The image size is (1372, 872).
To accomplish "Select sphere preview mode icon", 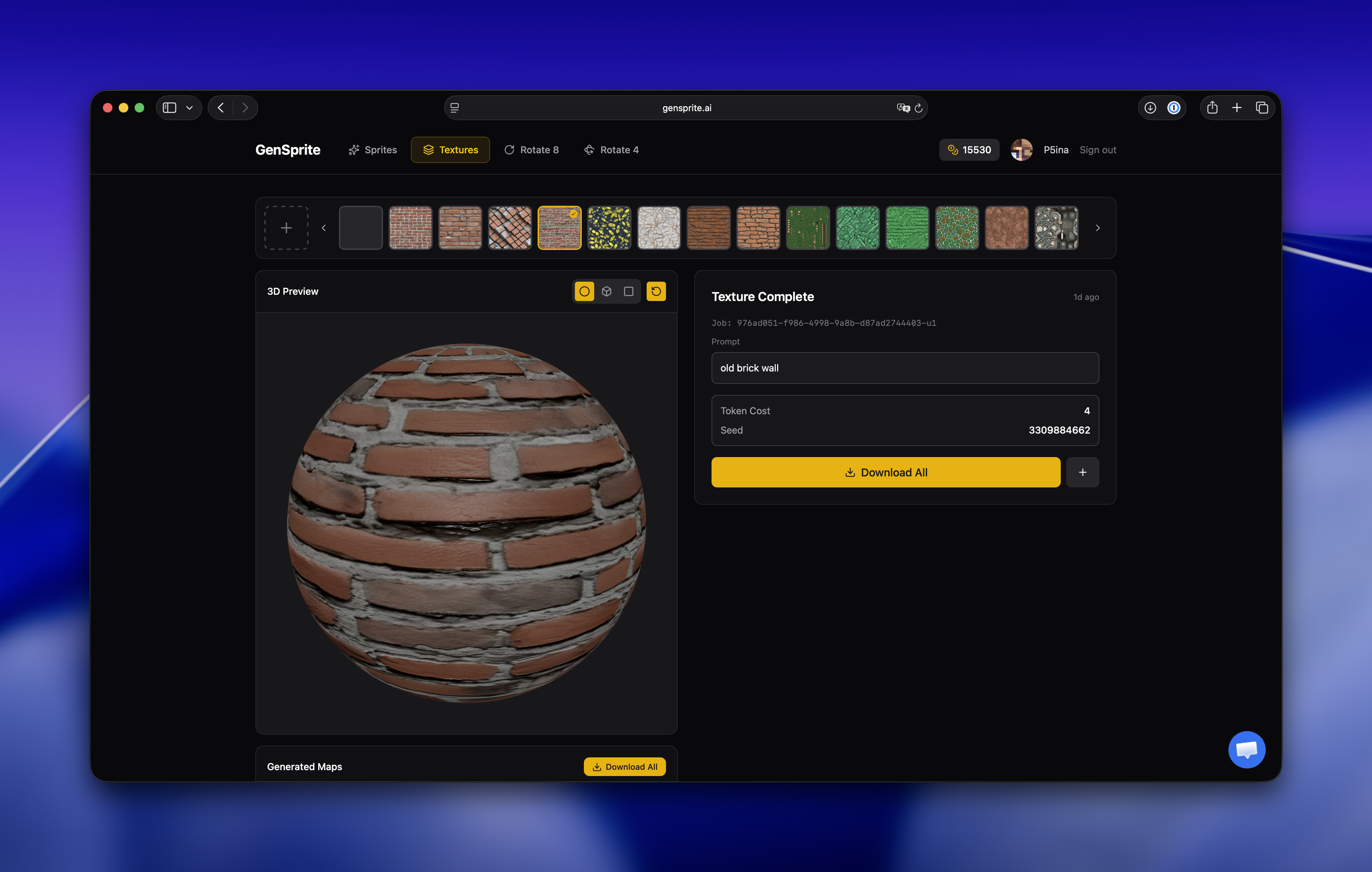I will 584,291.
